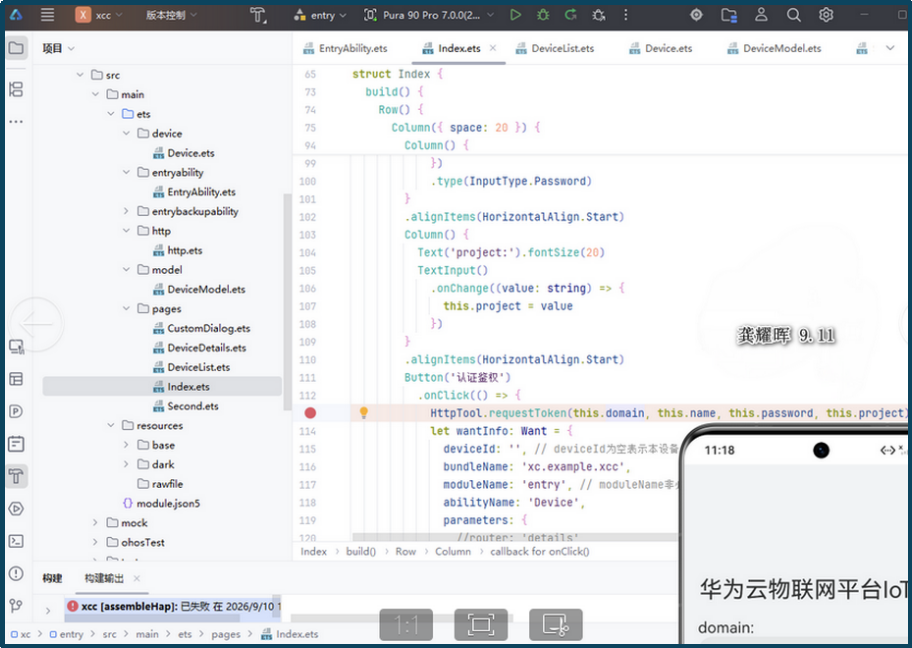Click the fit-to-screen overlay button
Viewport: 912px width, 648px height.
(x=480, y=625)
